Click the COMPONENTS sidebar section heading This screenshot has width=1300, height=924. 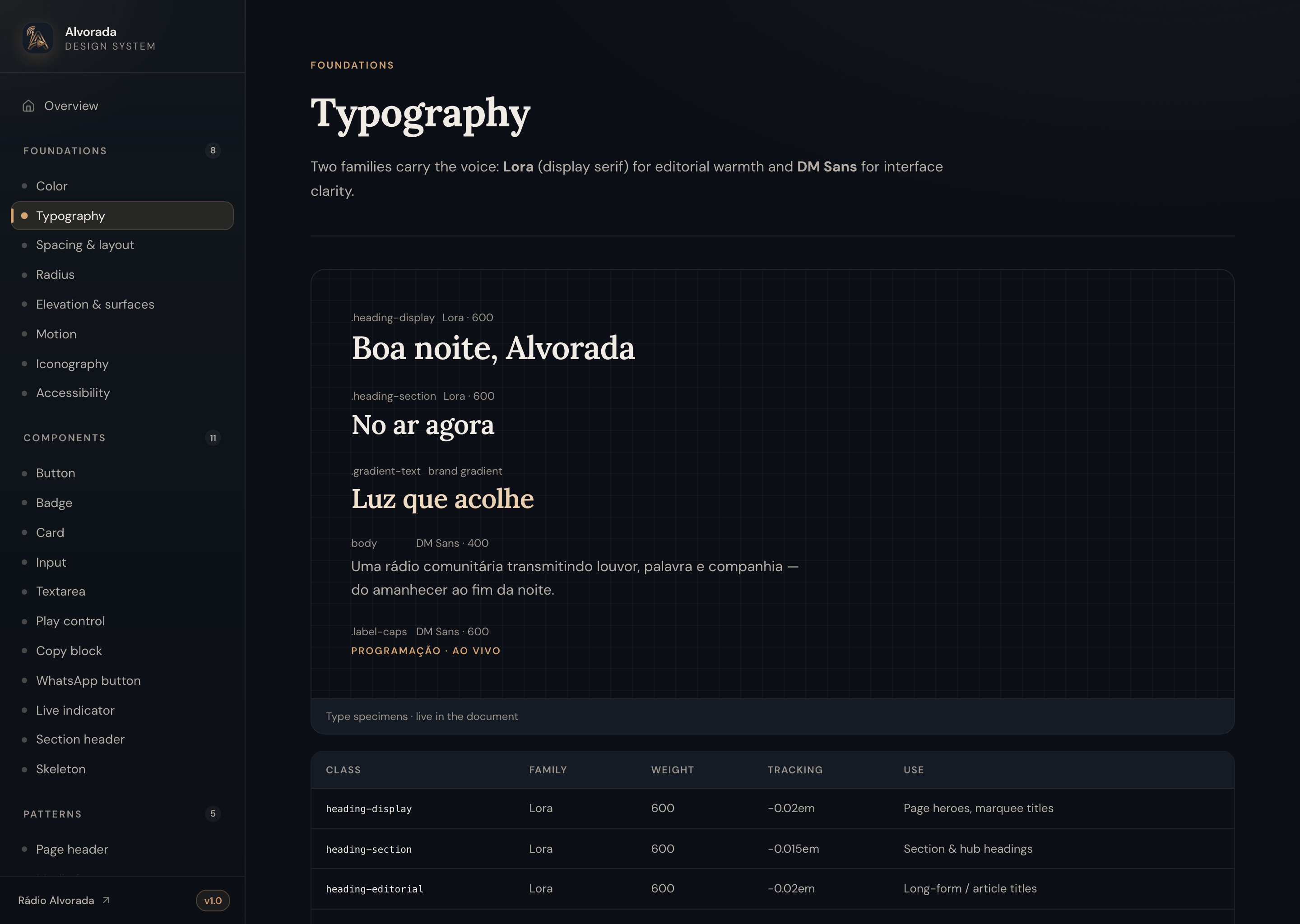(x=64, y=438)
